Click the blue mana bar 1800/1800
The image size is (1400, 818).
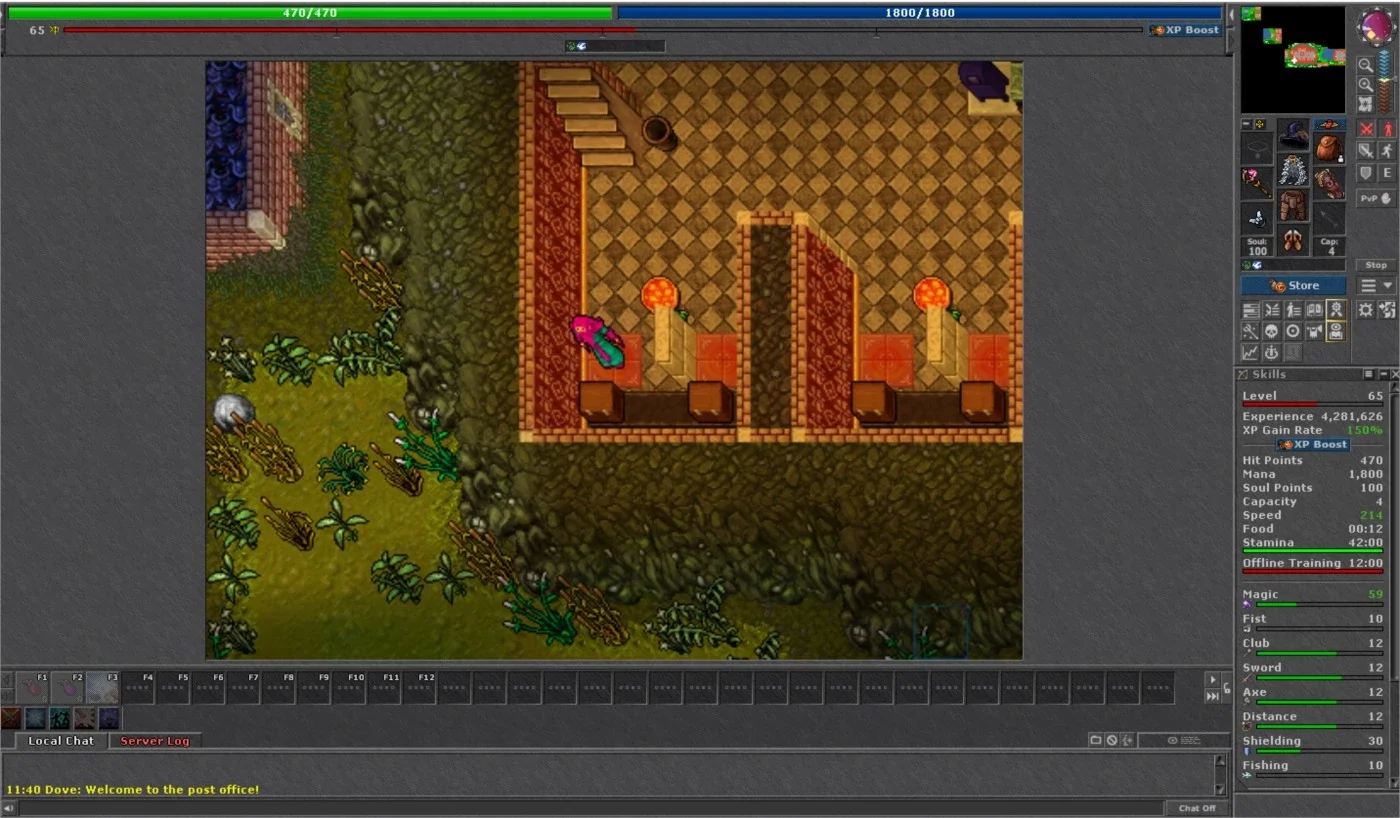(920, 13)
